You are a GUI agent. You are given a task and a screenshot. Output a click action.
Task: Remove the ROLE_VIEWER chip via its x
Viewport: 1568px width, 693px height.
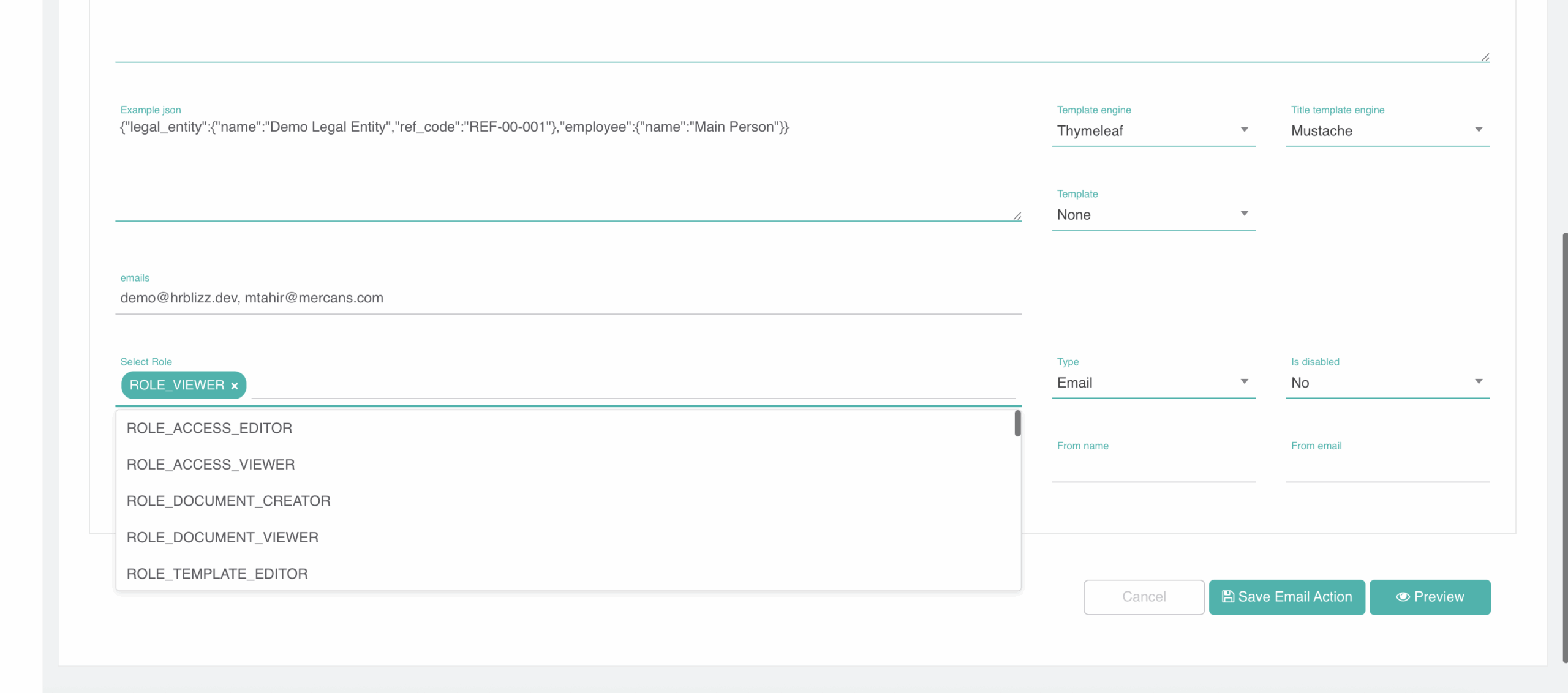pyautogui.click(x=234, y=386)
